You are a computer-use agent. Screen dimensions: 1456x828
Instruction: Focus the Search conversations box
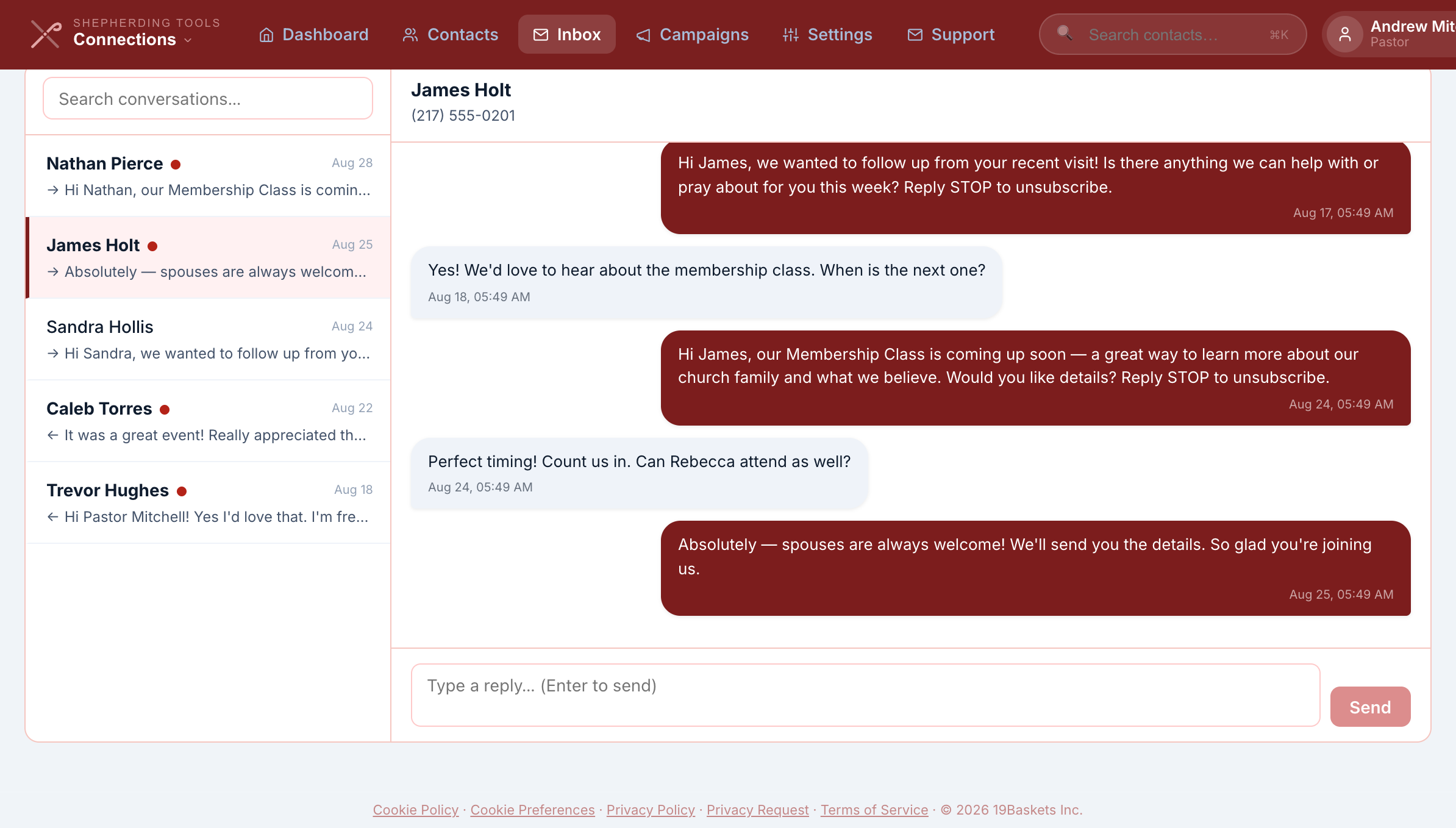tap(208, 98)
